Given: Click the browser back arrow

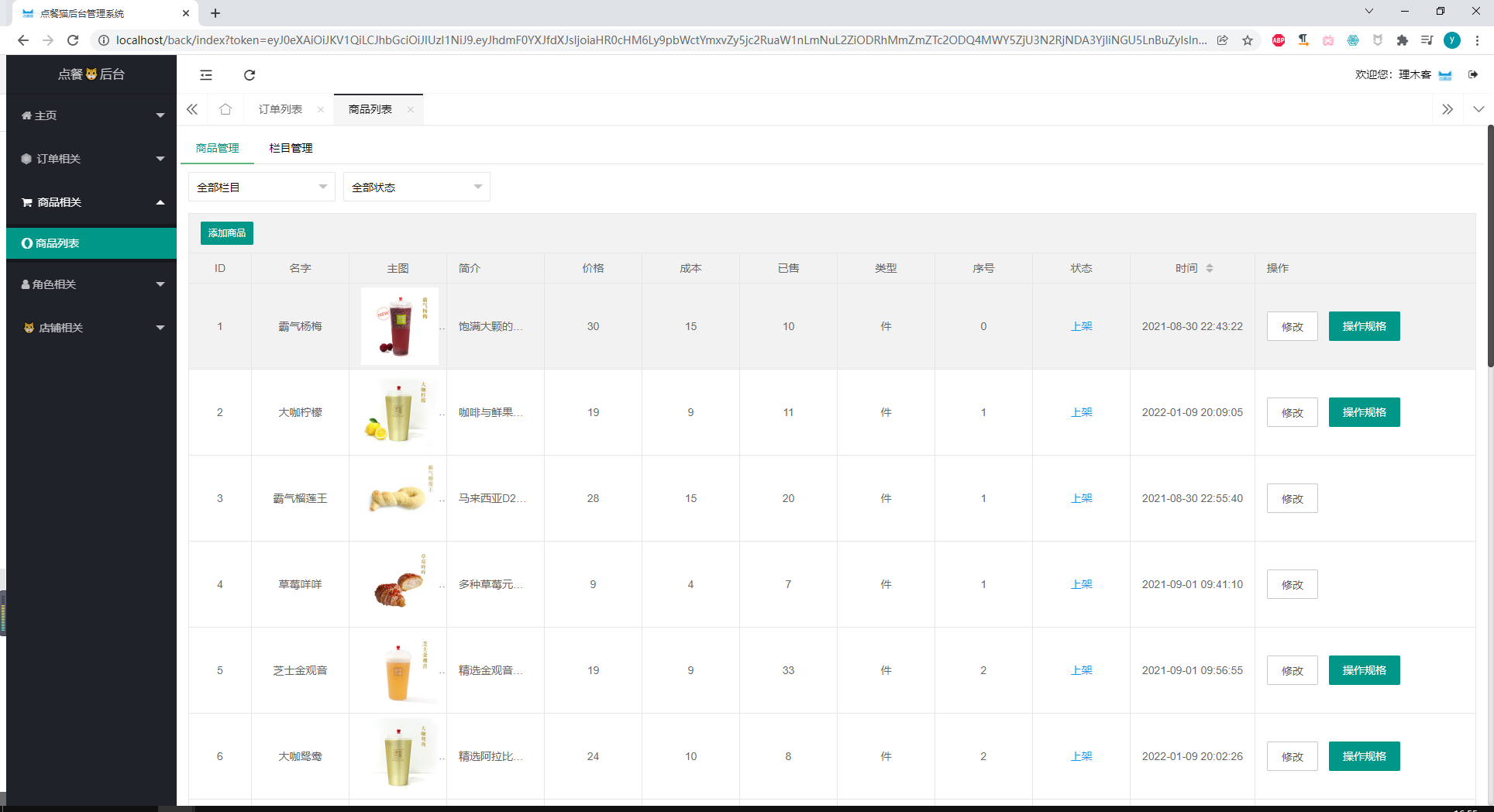Looking at the screenshot, I should click(23, 40).
